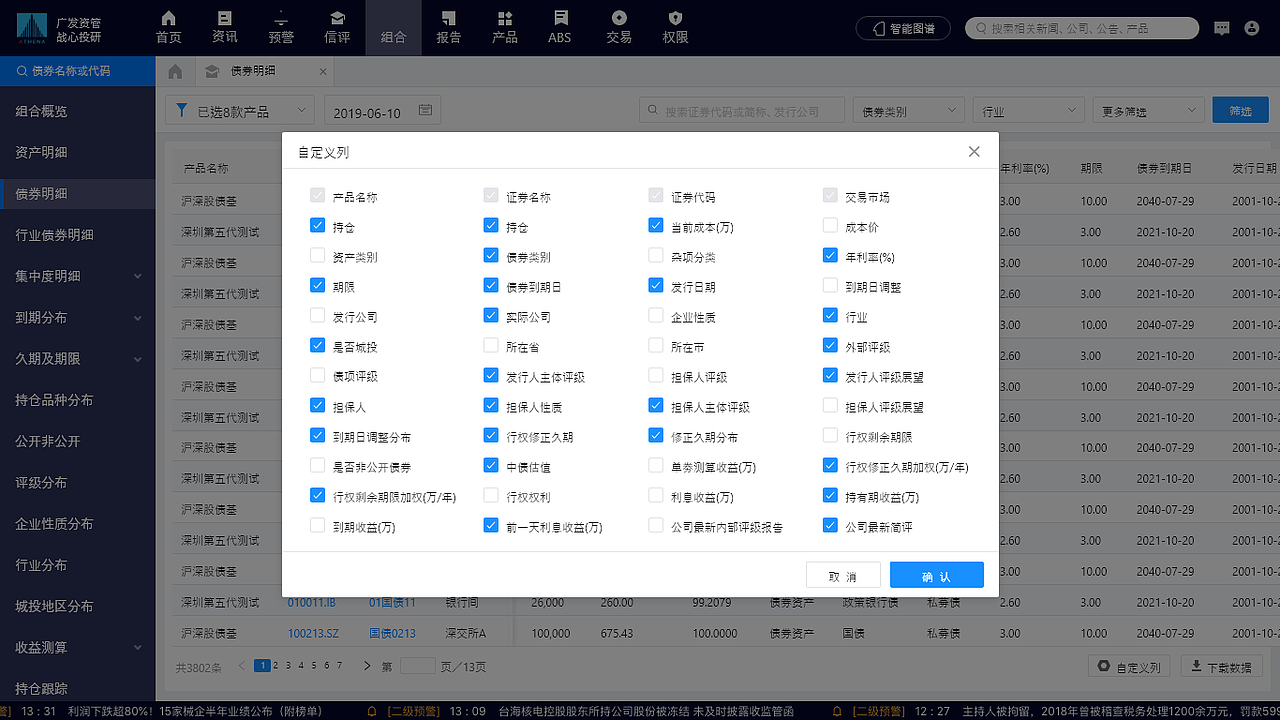
Task: Open the 行业 filter dropdown
Action: click(1028, 110)
